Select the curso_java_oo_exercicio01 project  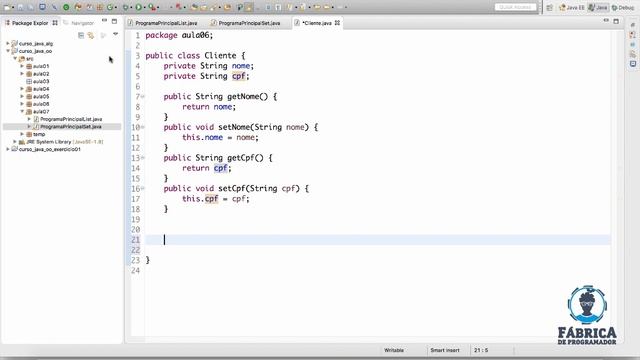[x=46, y=149]
